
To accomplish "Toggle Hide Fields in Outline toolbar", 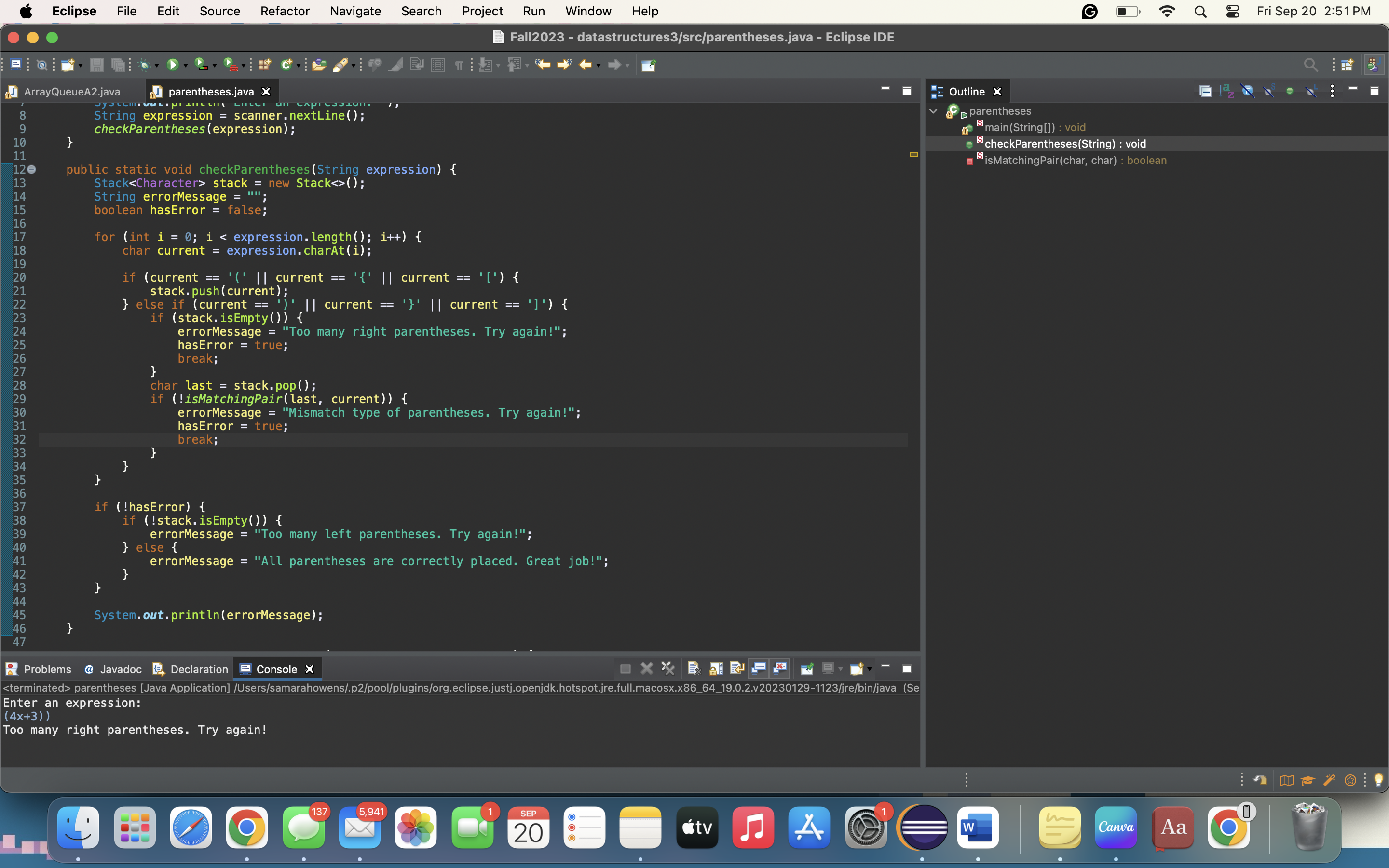I will click(x=1247, y=91).
